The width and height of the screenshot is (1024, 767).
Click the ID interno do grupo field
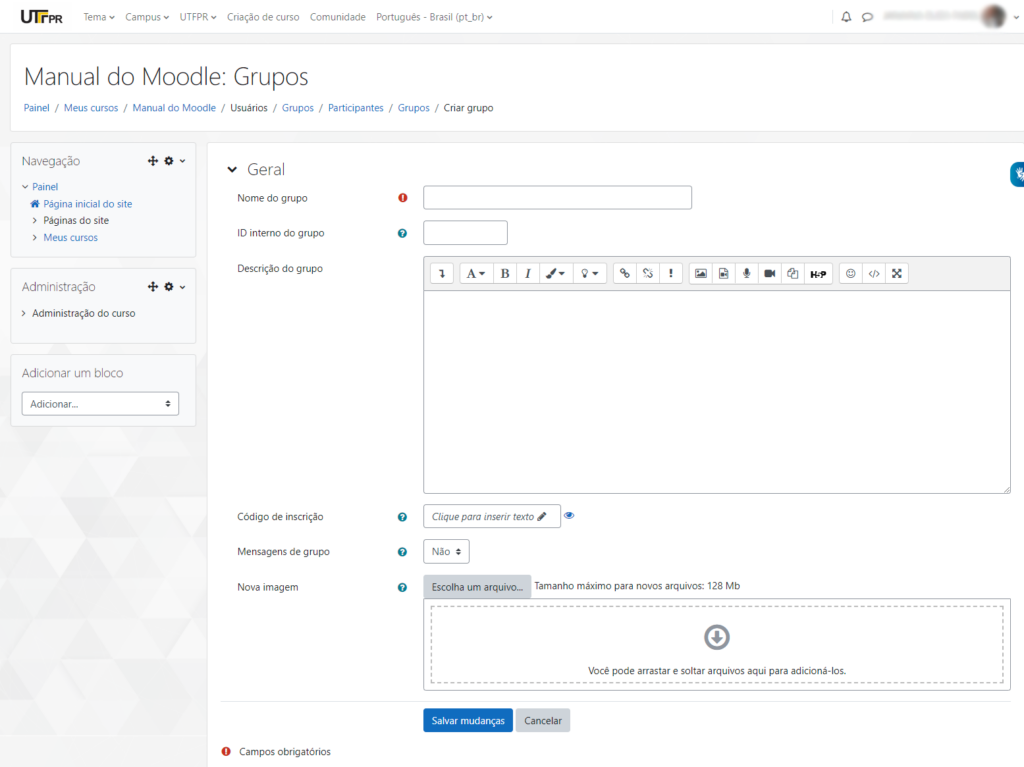465,233
